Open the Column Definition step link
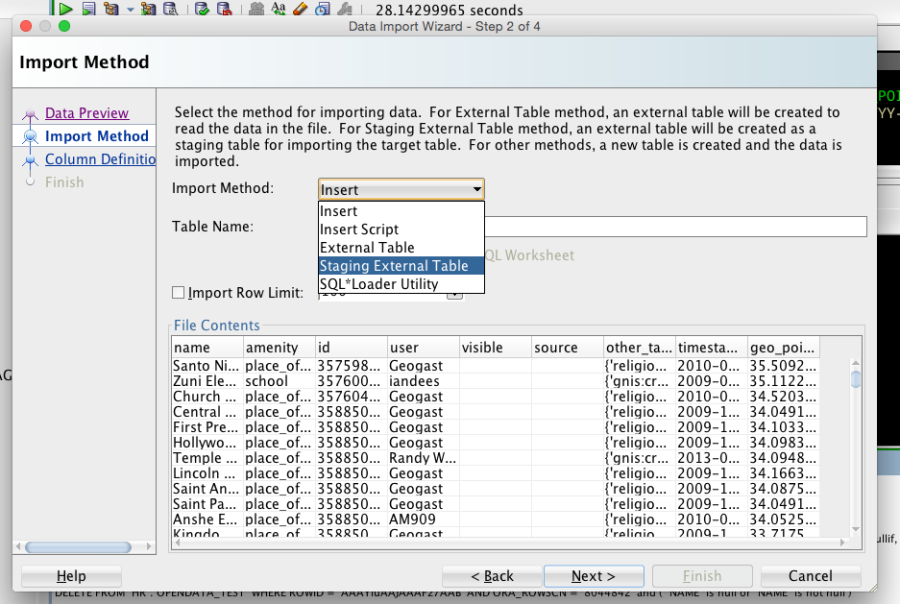Image resolution: width=900 pixels, height=604 pixels. pyautogui.click(x=100, y=159)
